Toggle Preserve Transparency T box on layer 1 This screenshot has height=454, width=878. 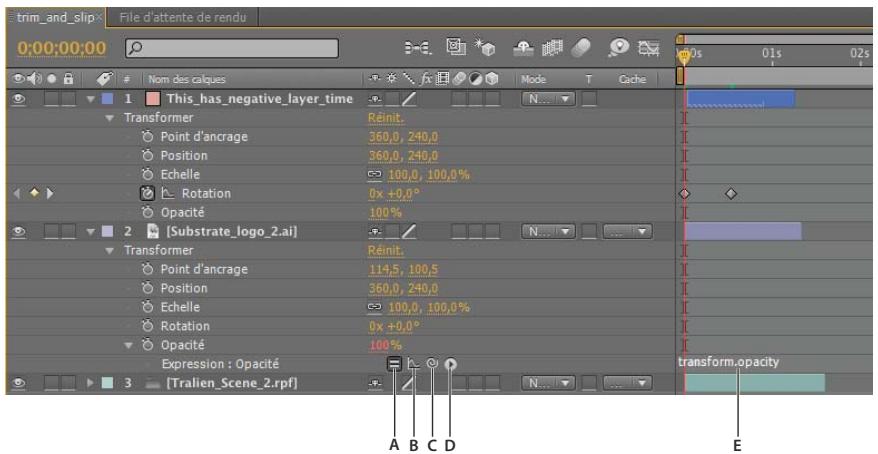(589, 100)
